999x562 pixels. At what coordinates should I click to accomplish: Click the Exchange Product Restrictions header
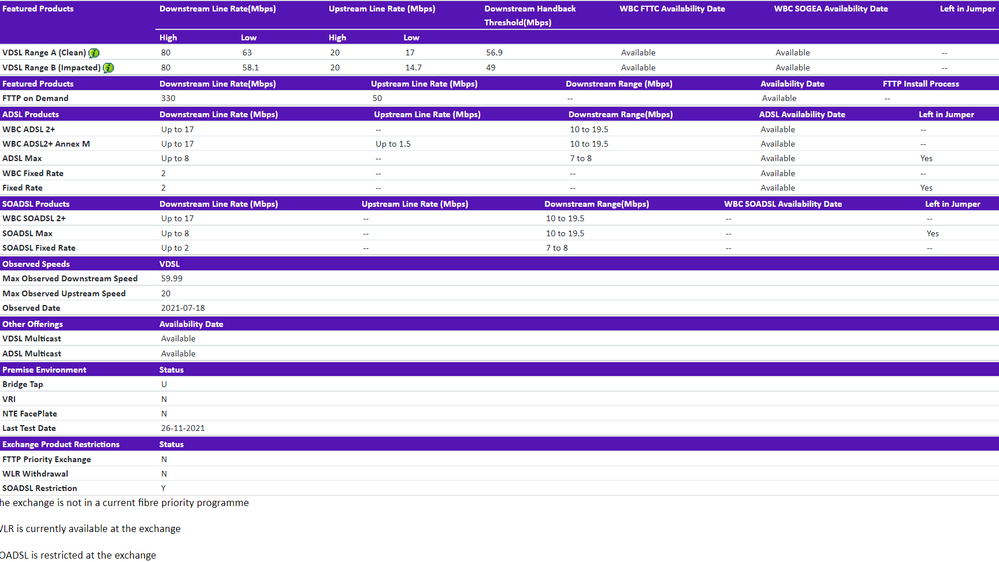[x=61, y=444]
